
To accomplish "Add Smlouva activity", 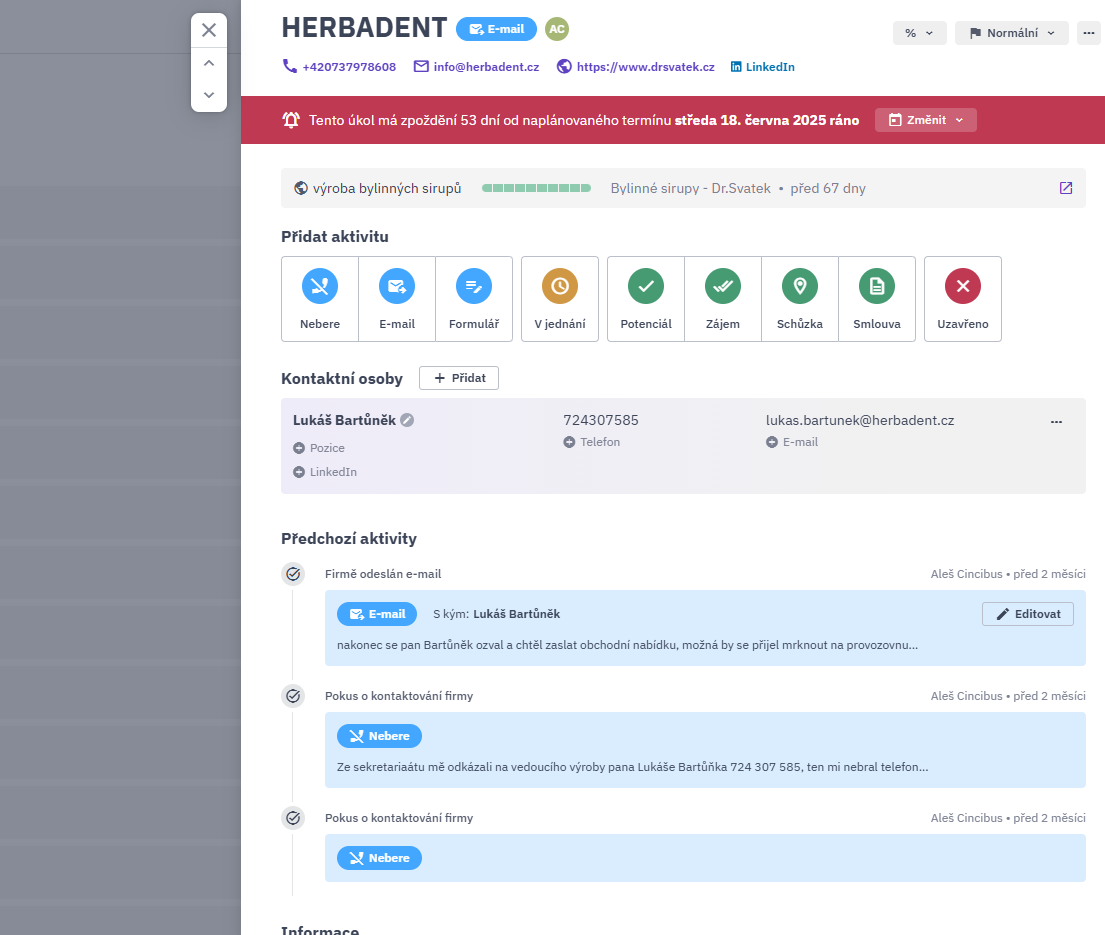I will [877, 299].
